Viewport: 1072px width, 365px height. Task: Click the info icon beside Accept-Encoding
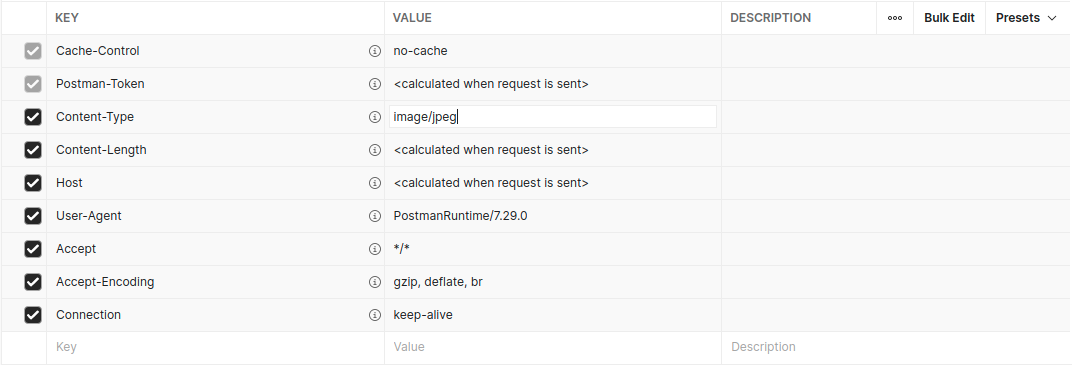point(375,282)
